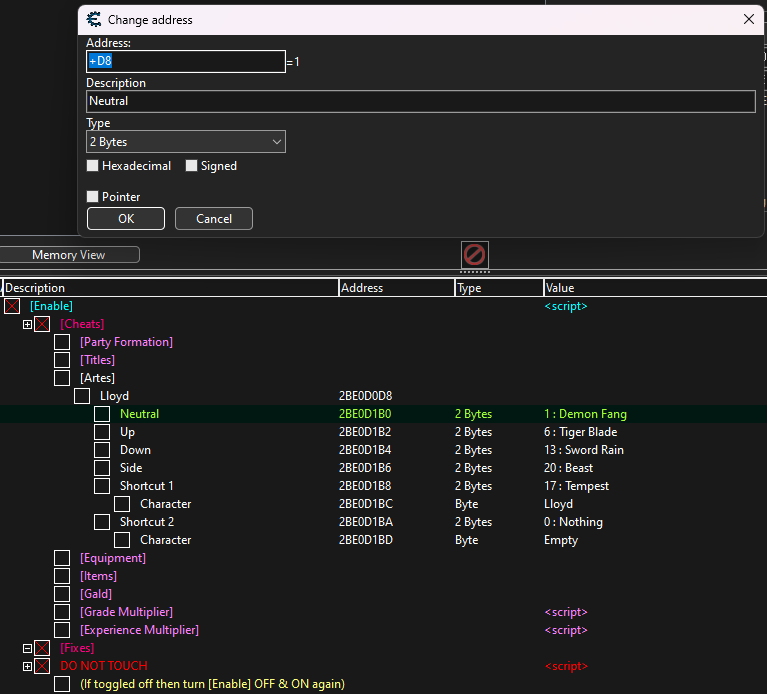Image resolution: width=767 pixels, height=694 pixels.
Task: Freeze the Up arte entry
Action: [x=102, y=432]
